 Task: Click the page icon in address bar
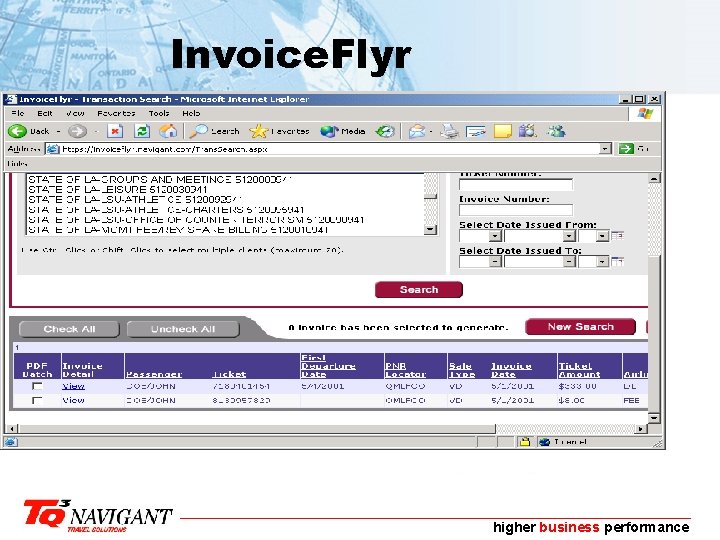point(53,149)
